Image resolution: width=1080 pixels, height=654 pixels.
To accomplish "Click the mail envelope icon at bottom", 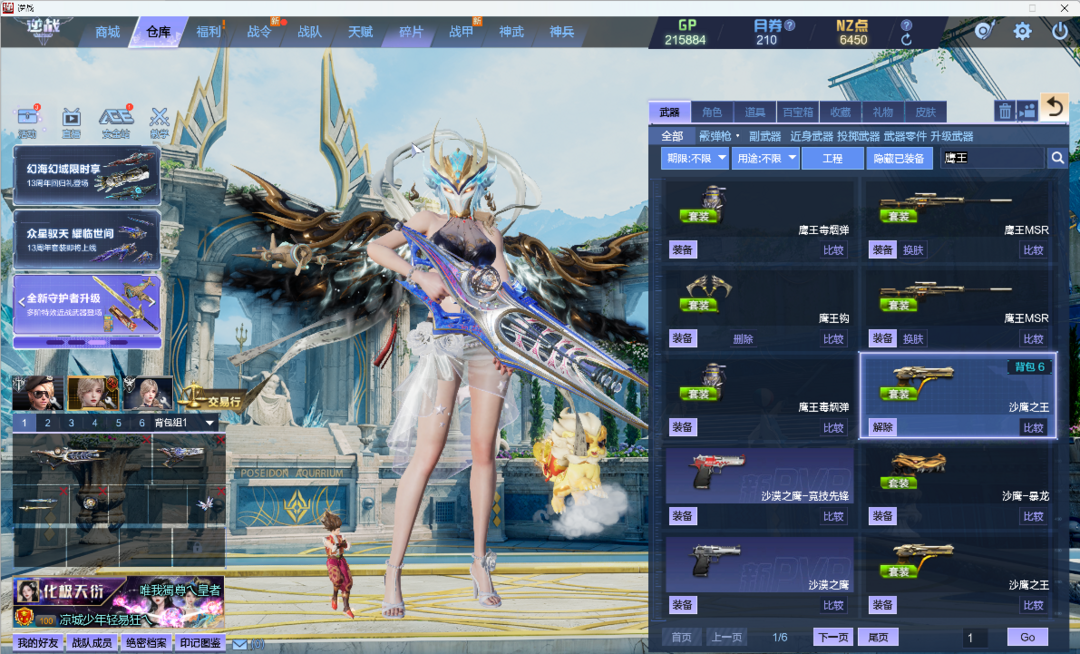I will pos(239,644).
